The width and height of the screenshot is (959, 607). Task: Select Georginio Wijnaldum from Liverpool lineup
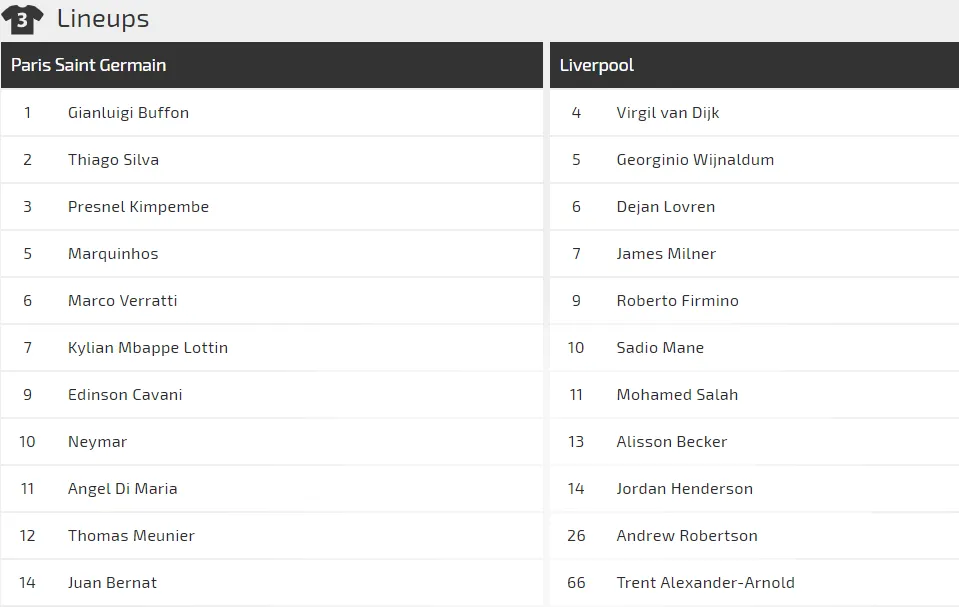754,160
